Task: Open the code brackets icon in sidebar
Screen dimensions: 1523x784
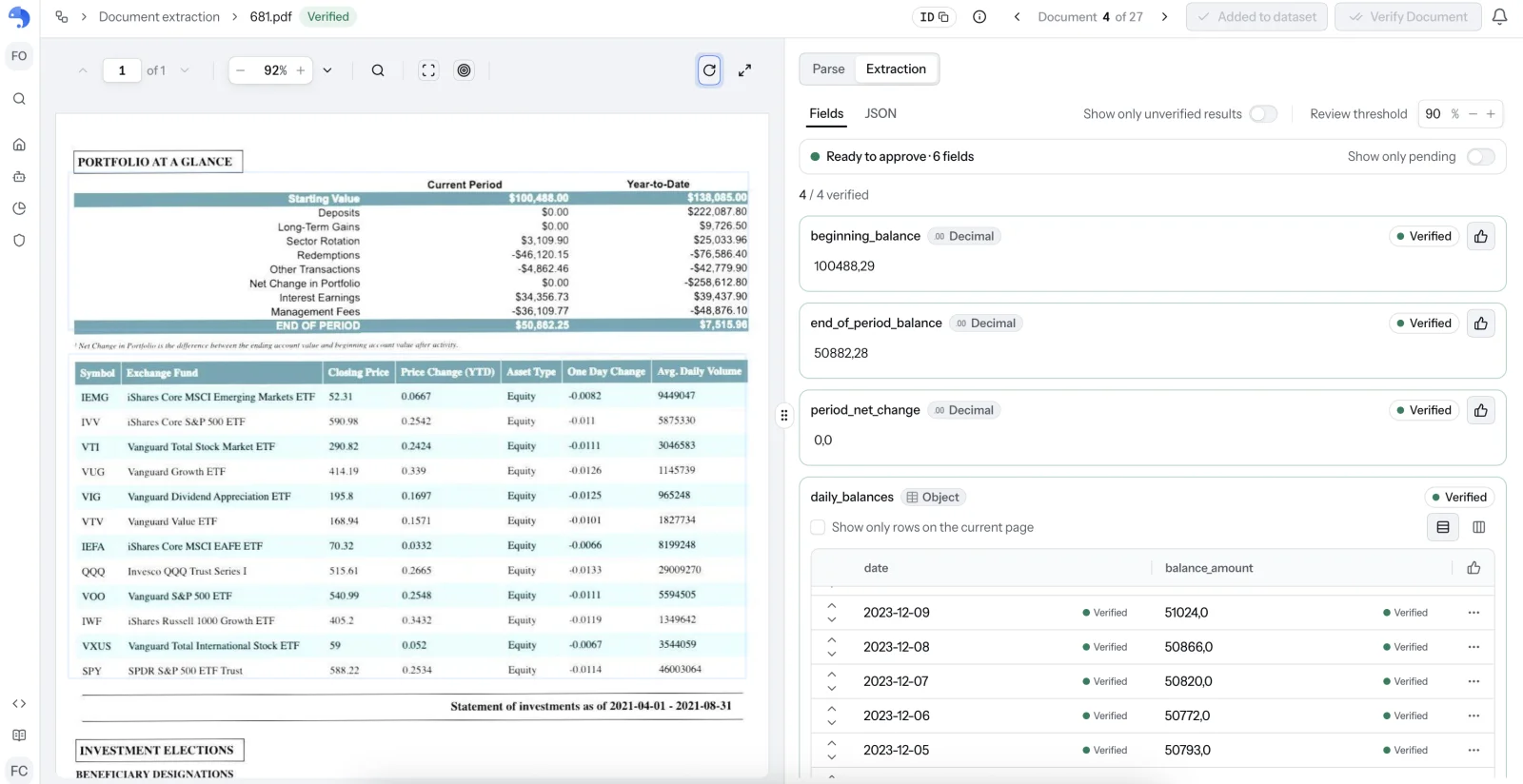Action: 19,703
